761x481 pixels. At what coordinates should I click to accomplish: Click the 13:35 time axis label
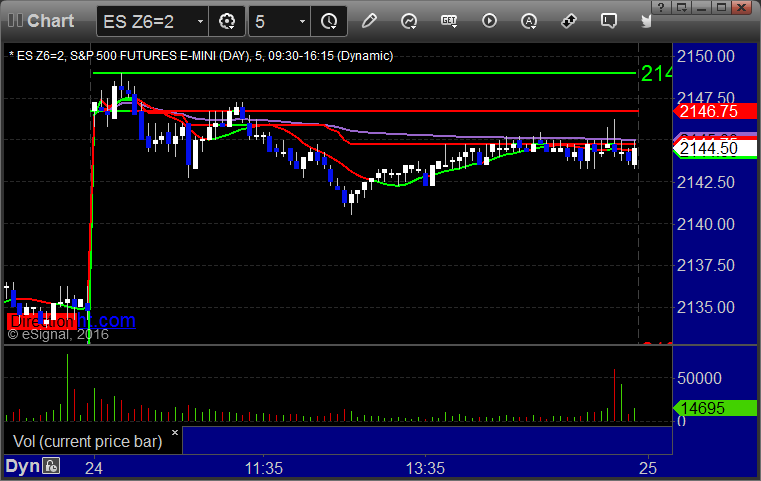(425, 468)
